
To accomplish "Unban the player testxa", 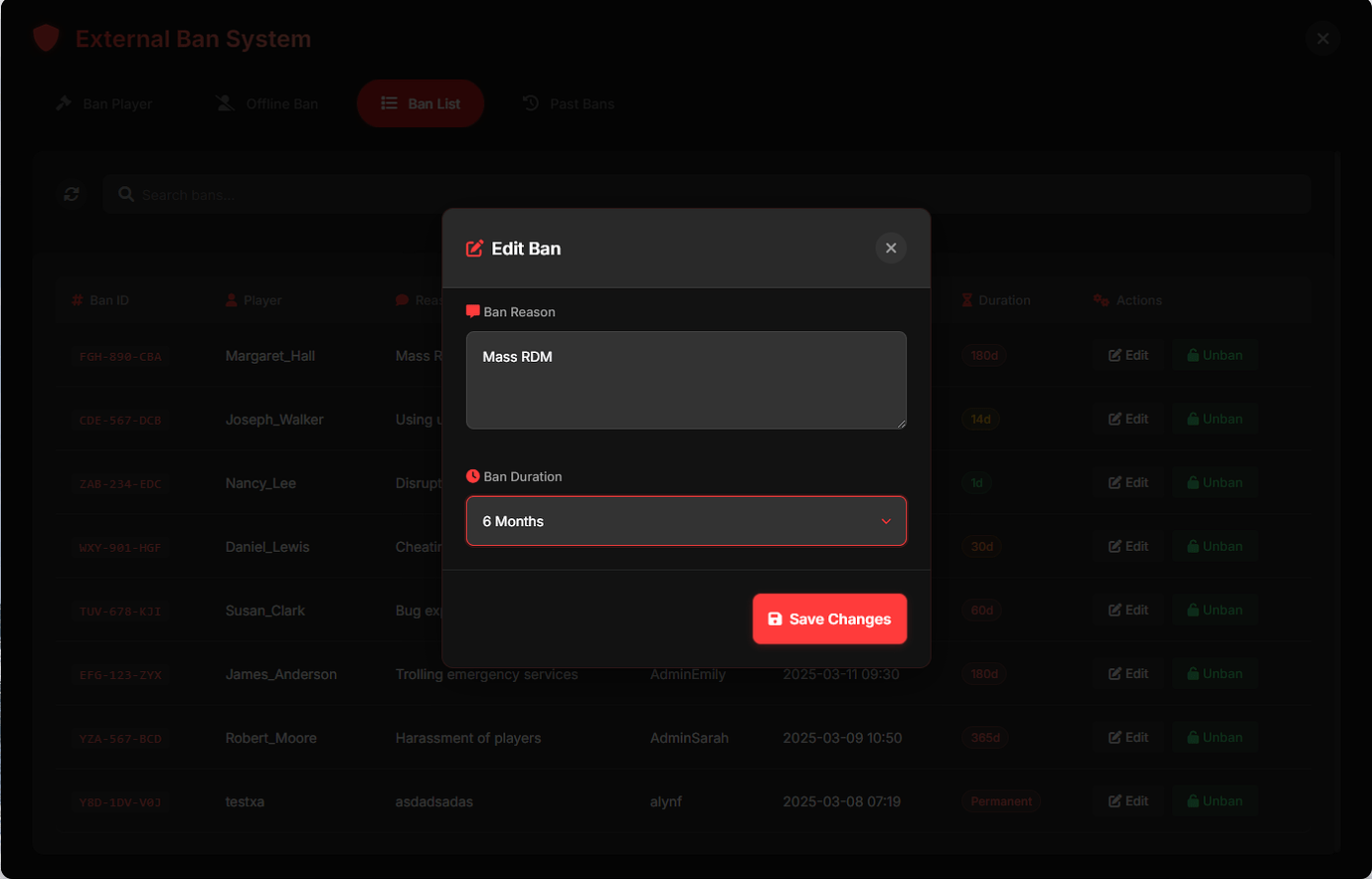I will click(1214, 800).
